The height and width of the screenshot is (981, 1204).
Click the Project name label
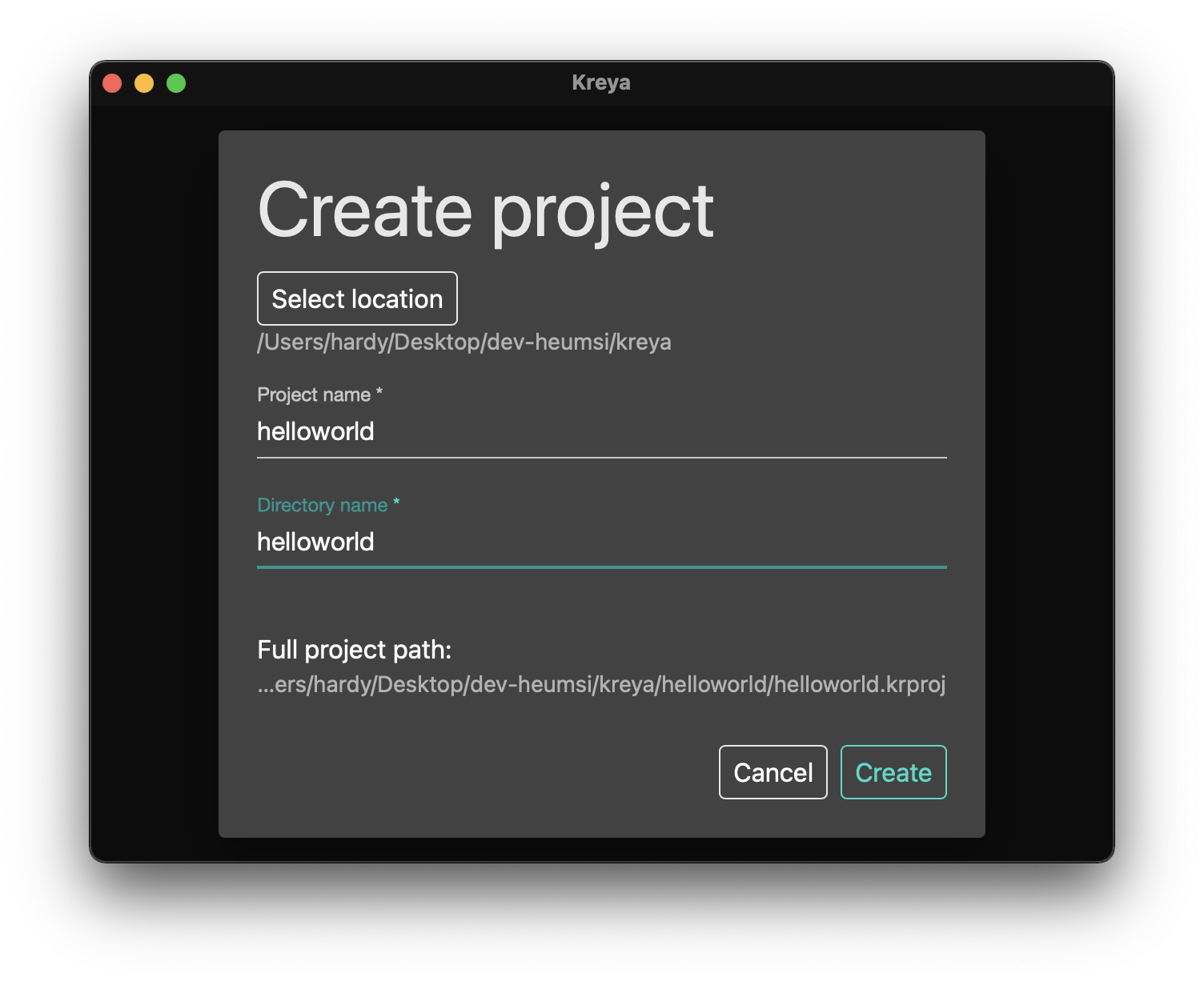click(x=320, y=394)
